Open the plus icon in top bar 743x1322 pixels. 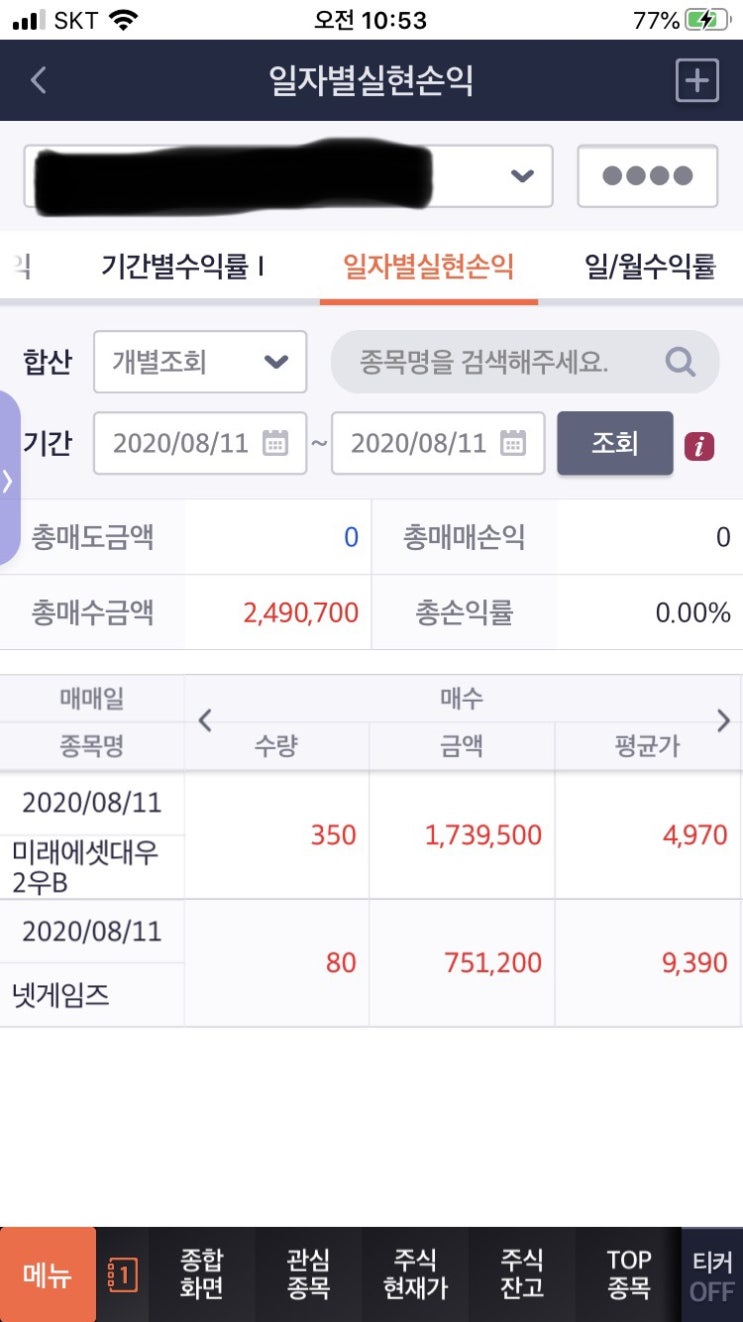coord(697,80)
